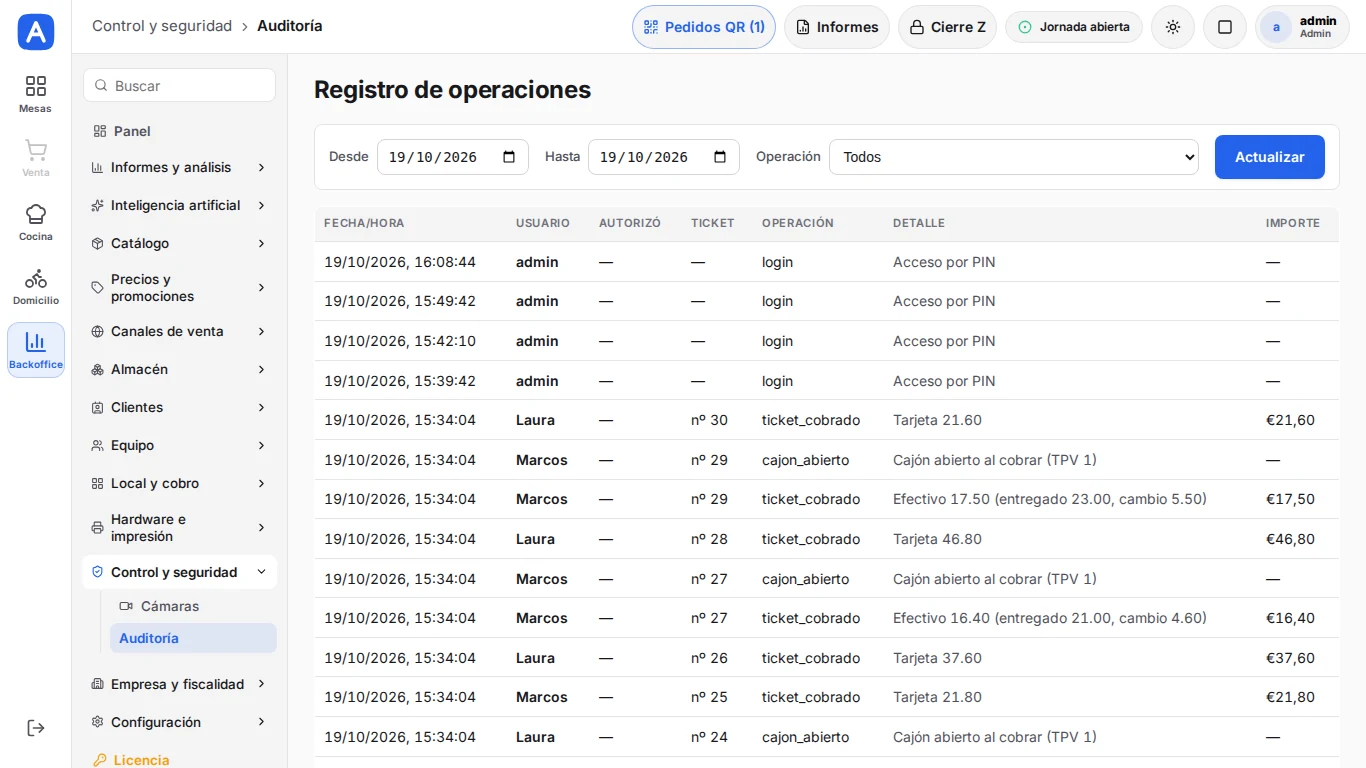The width and height of the screenshot is (1366, 768).
Task: Open the Domicilio delivery bike icon
Action: [36, 278]
